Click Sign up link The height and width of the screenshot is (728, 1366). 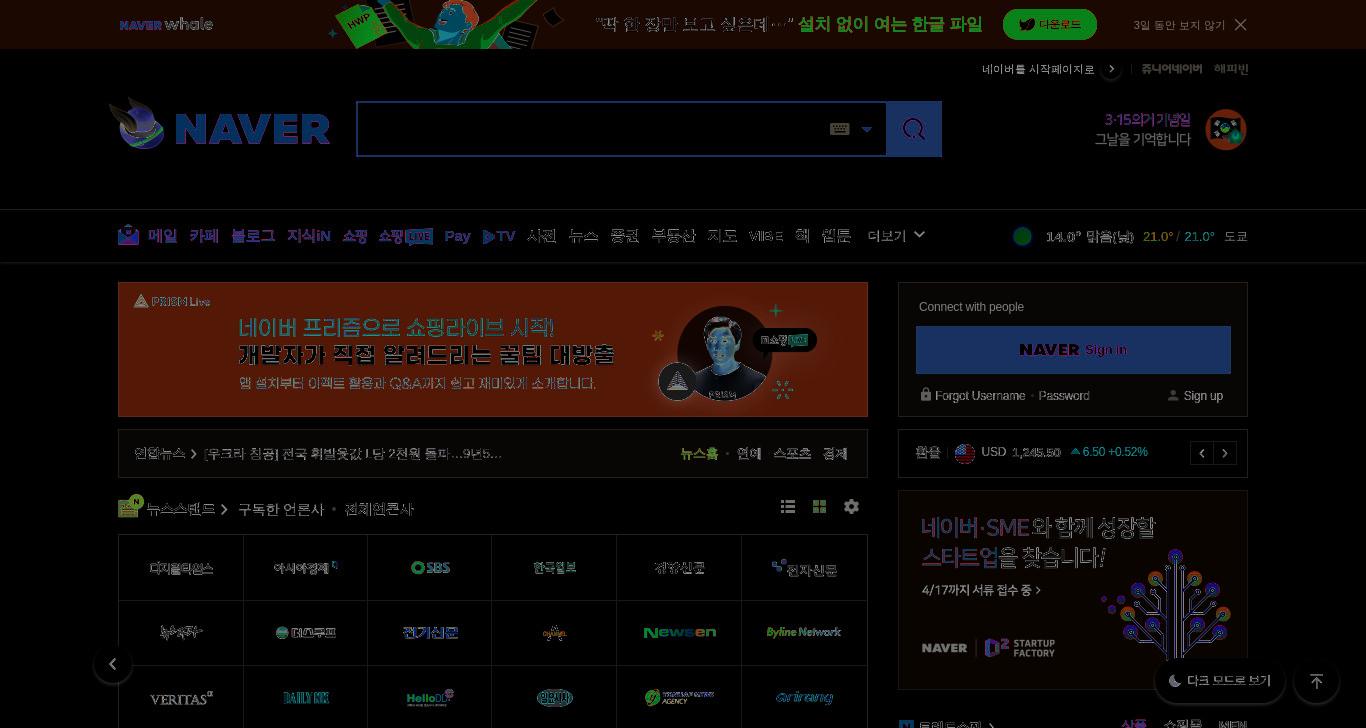click(1203, 396)
